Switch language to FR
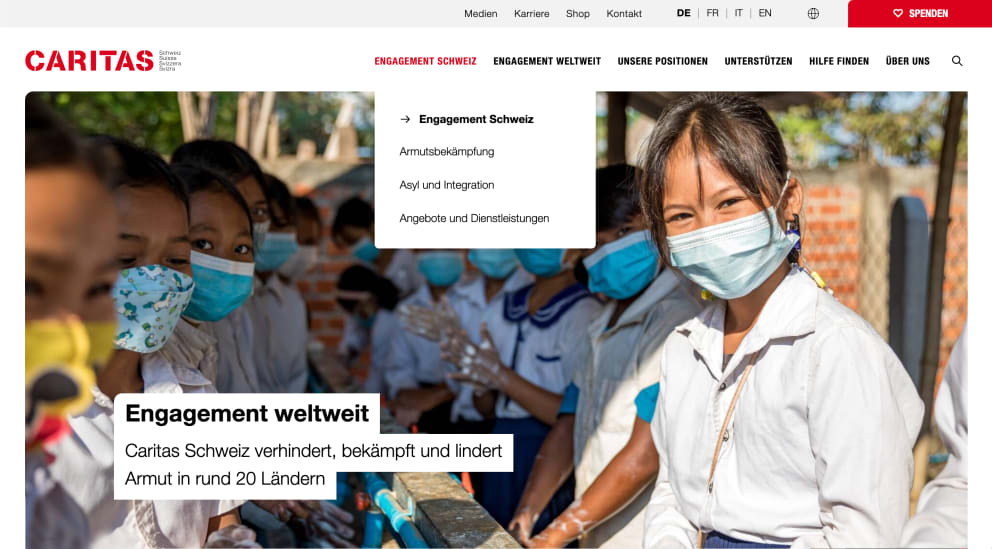 [712, 13]
